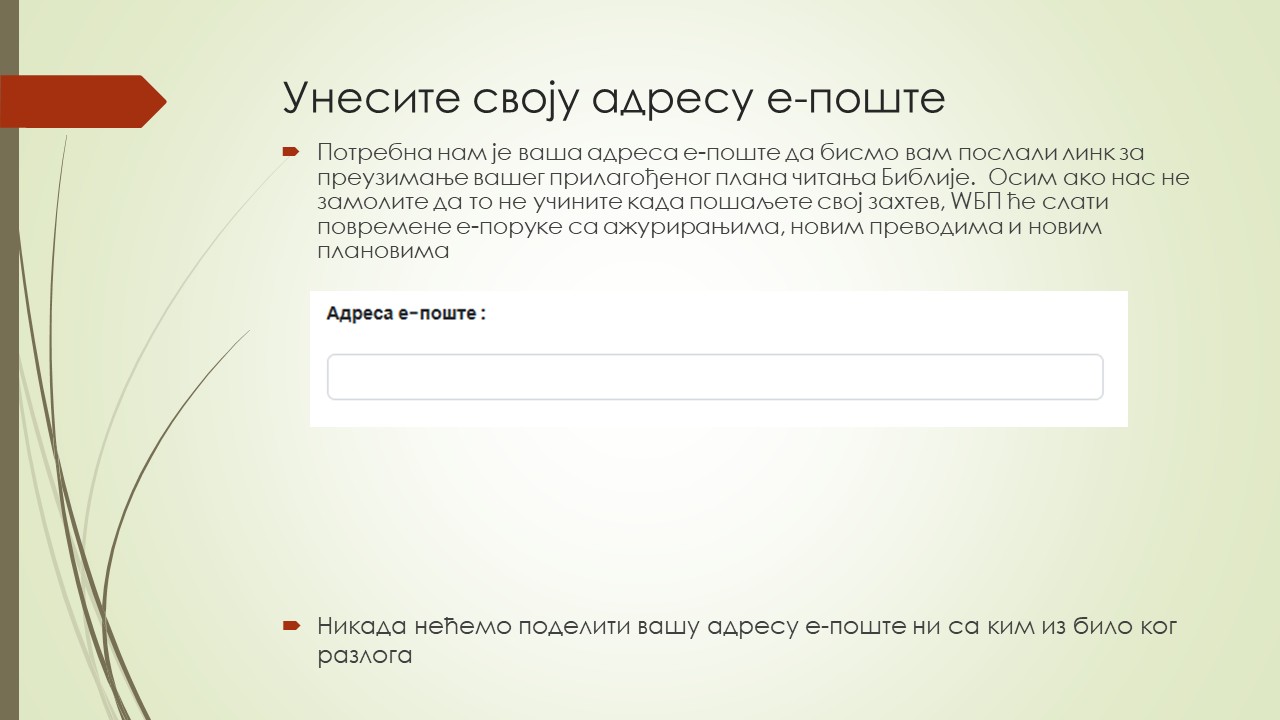This screenshot has height=720, width=1280.
Task: Click the pointed tip of the red arrow shape
Action: tap(164, 101)
